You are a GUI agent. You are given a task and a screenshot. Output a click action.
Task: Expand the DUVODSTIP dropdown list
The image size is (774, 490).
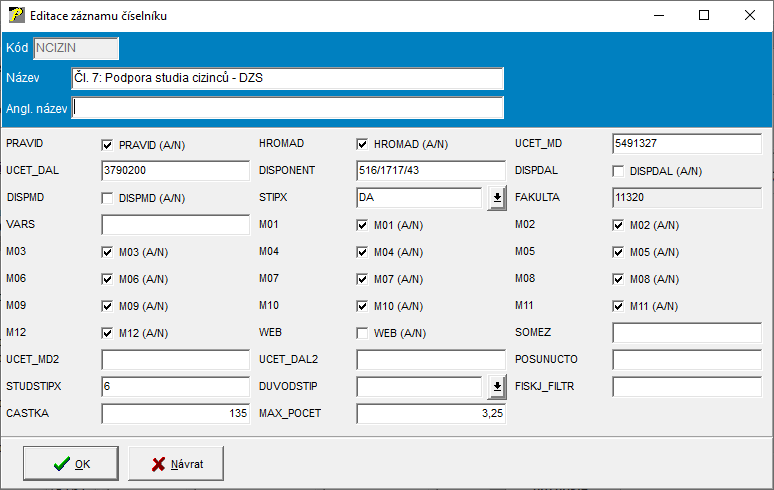[x=496, y=387]
